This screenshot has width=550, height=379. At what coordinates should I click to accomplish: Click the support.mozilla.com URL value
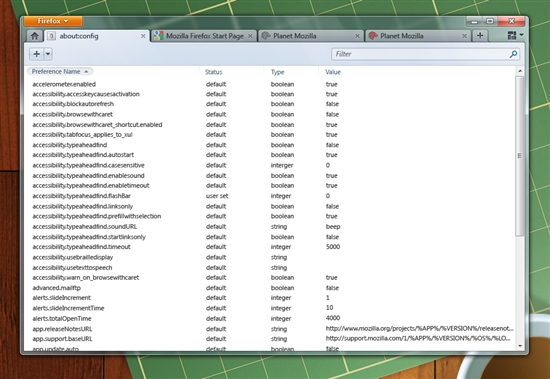[x=418, y=338]
